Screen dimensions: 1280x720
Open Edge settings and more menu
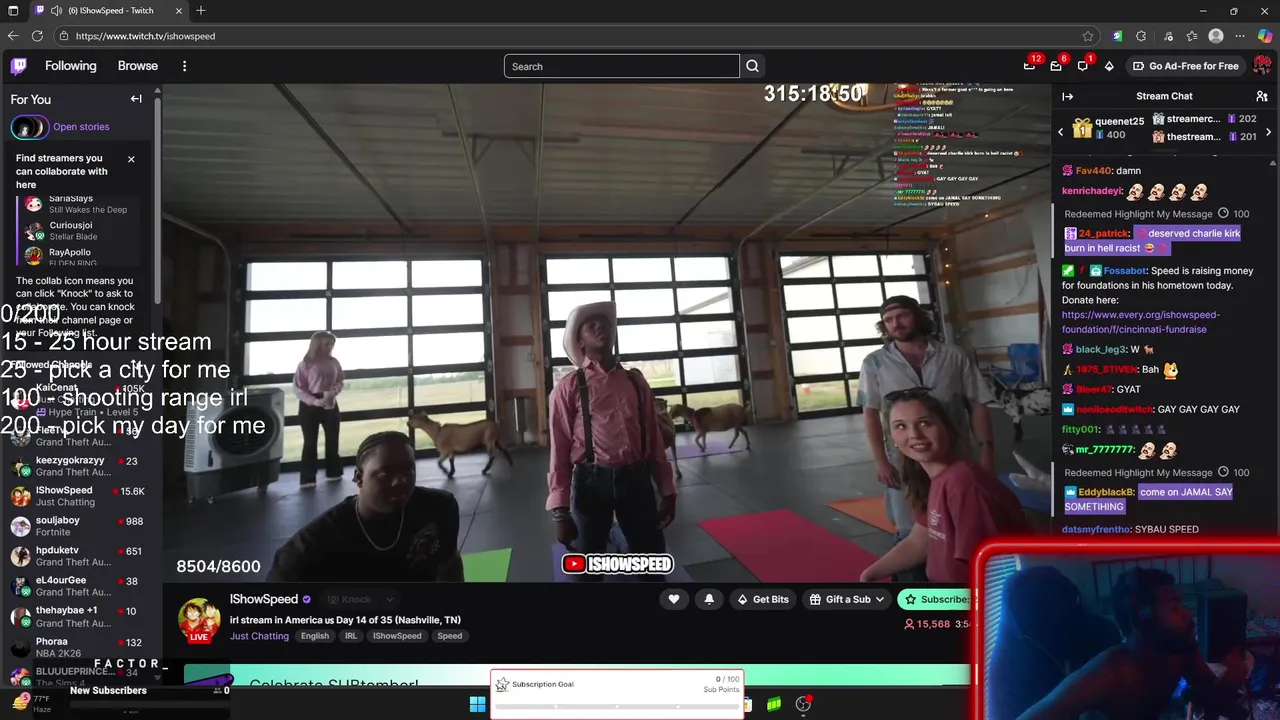(x=1240, y=36)
